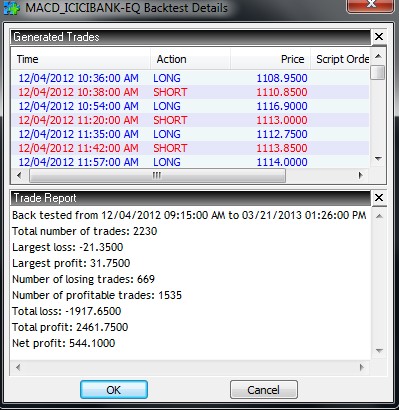Close the Trade Report panel

click(x=379, y=198)
